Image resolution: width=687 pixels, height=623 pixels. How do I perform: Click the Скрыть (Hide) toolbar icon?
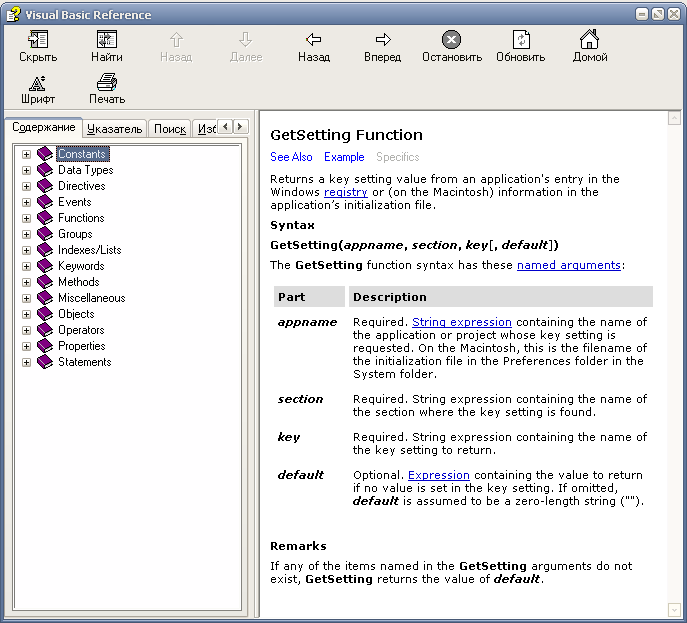pos(38,40)
